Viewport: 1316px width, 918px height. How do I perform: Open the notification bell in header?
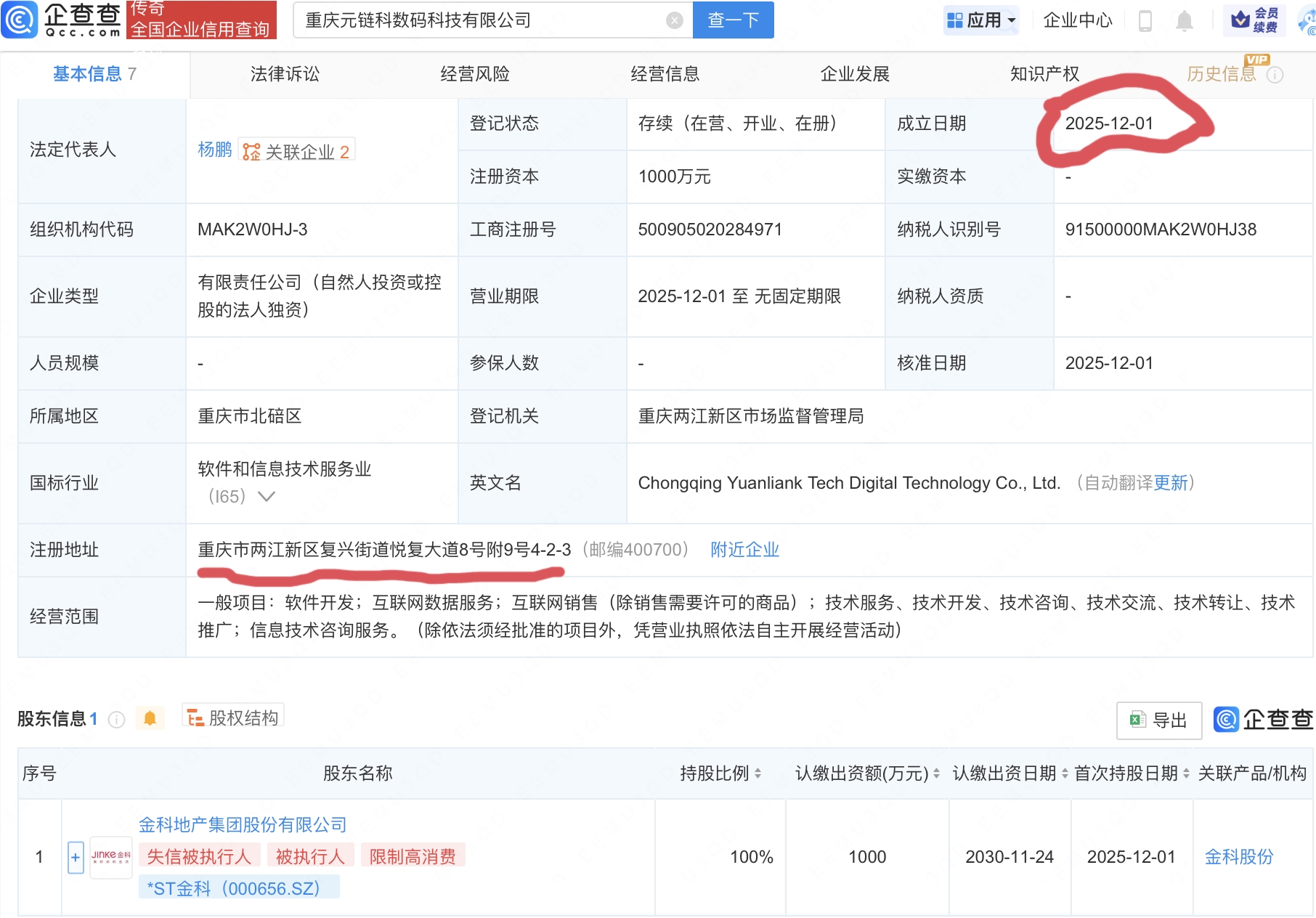pos(1185,20)
